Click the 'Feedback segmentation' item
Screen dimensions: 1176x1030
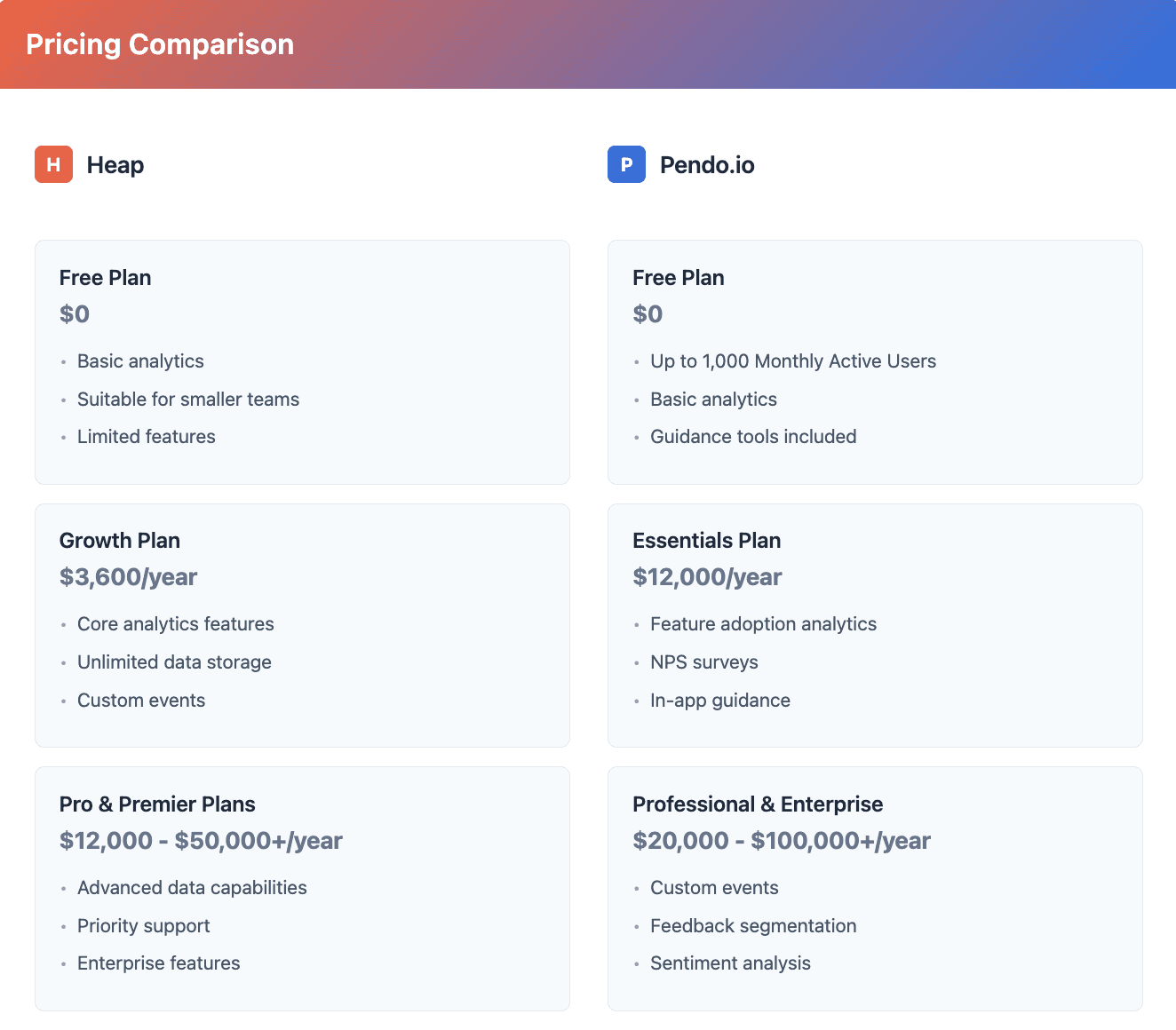click(x=753, y=926)
